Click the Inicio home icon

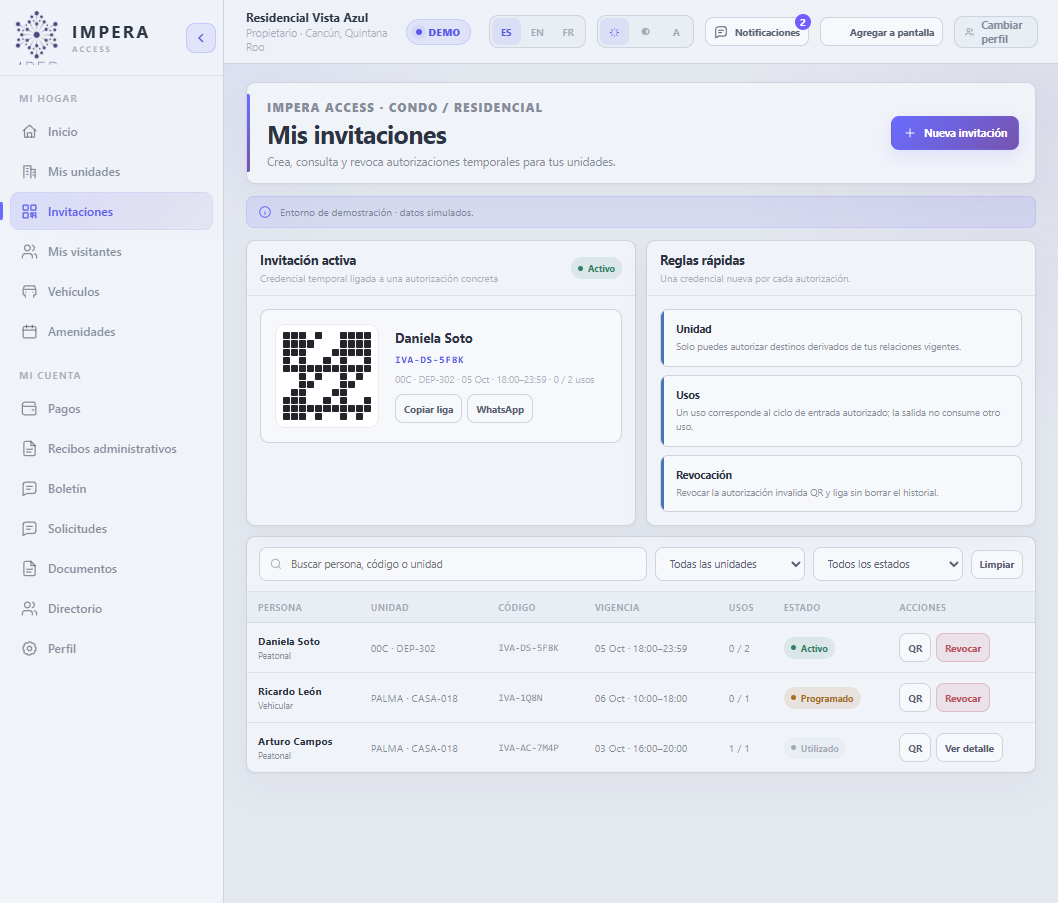30,132
